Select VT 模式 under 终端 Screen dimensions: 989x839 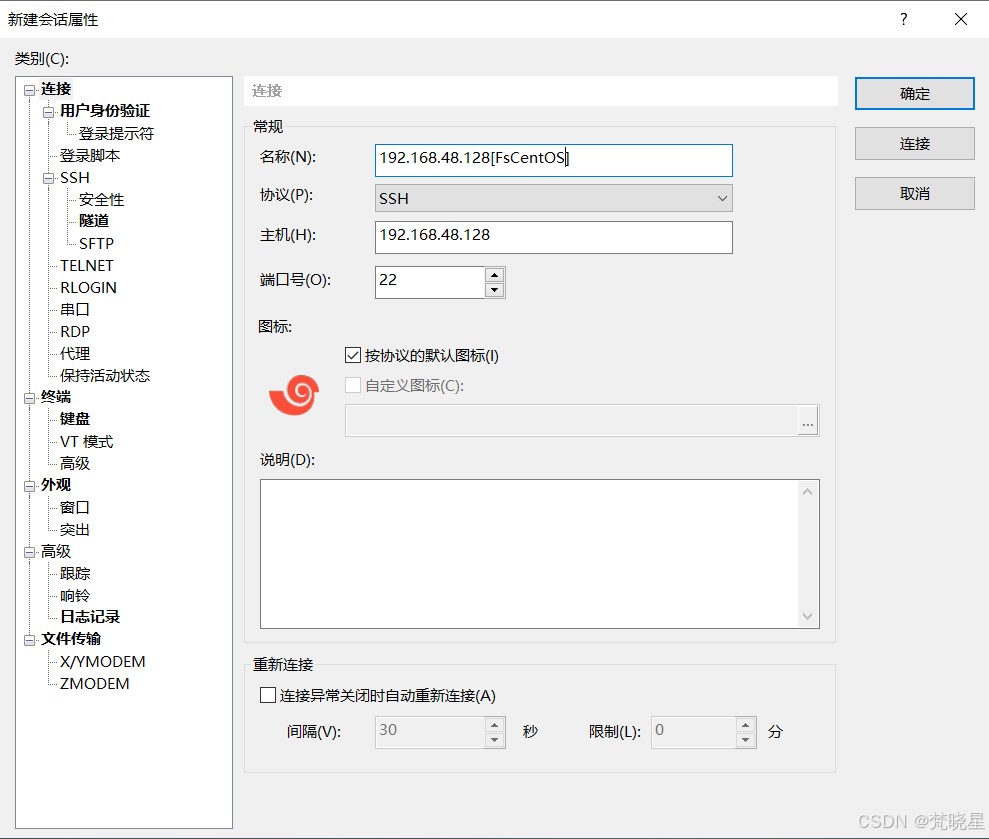pos(86,442)
